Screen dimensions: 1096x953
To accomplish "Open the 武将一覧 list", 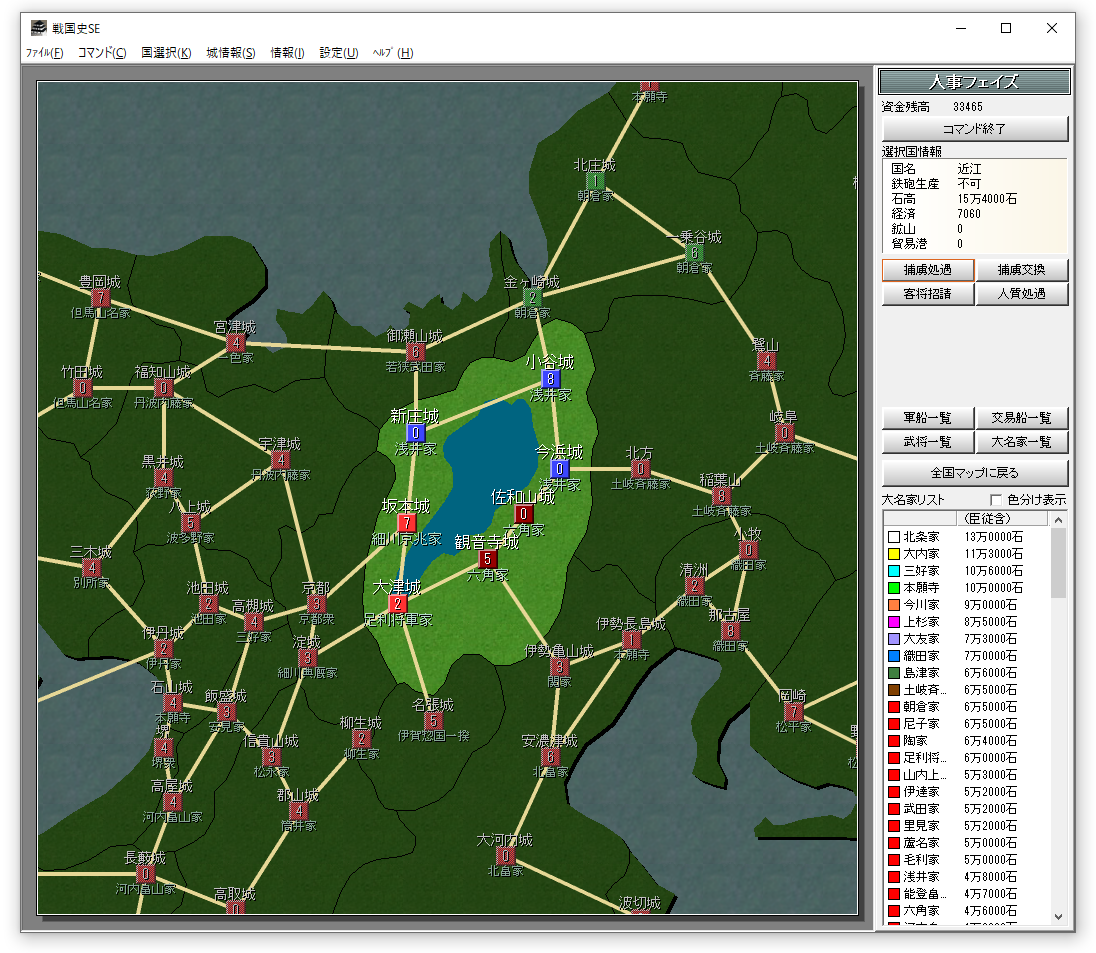I will (928, 442).
